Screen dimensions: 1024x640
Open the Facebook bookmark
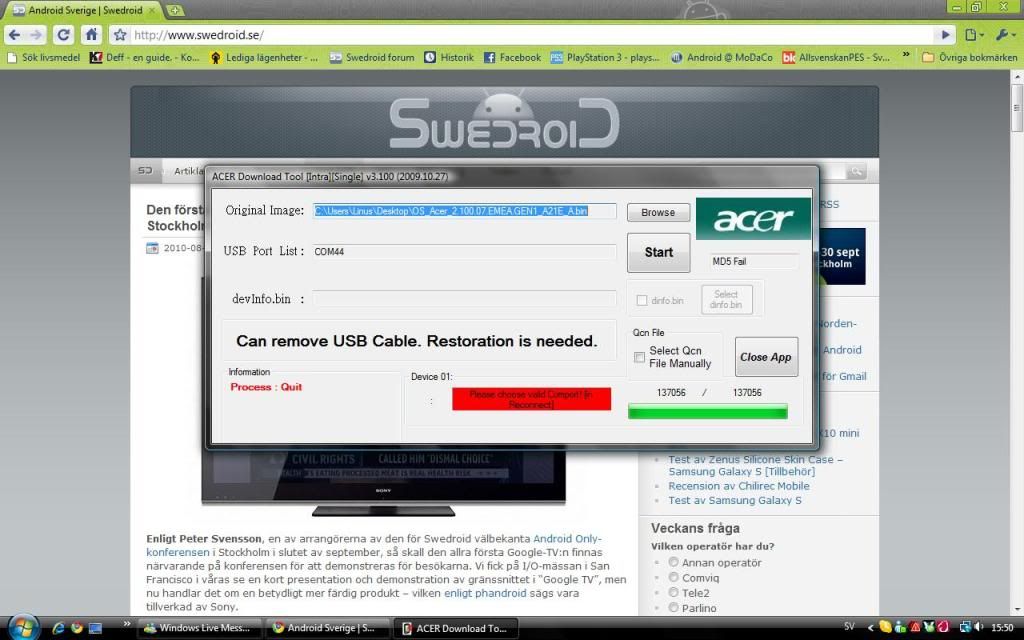[512, 57]
